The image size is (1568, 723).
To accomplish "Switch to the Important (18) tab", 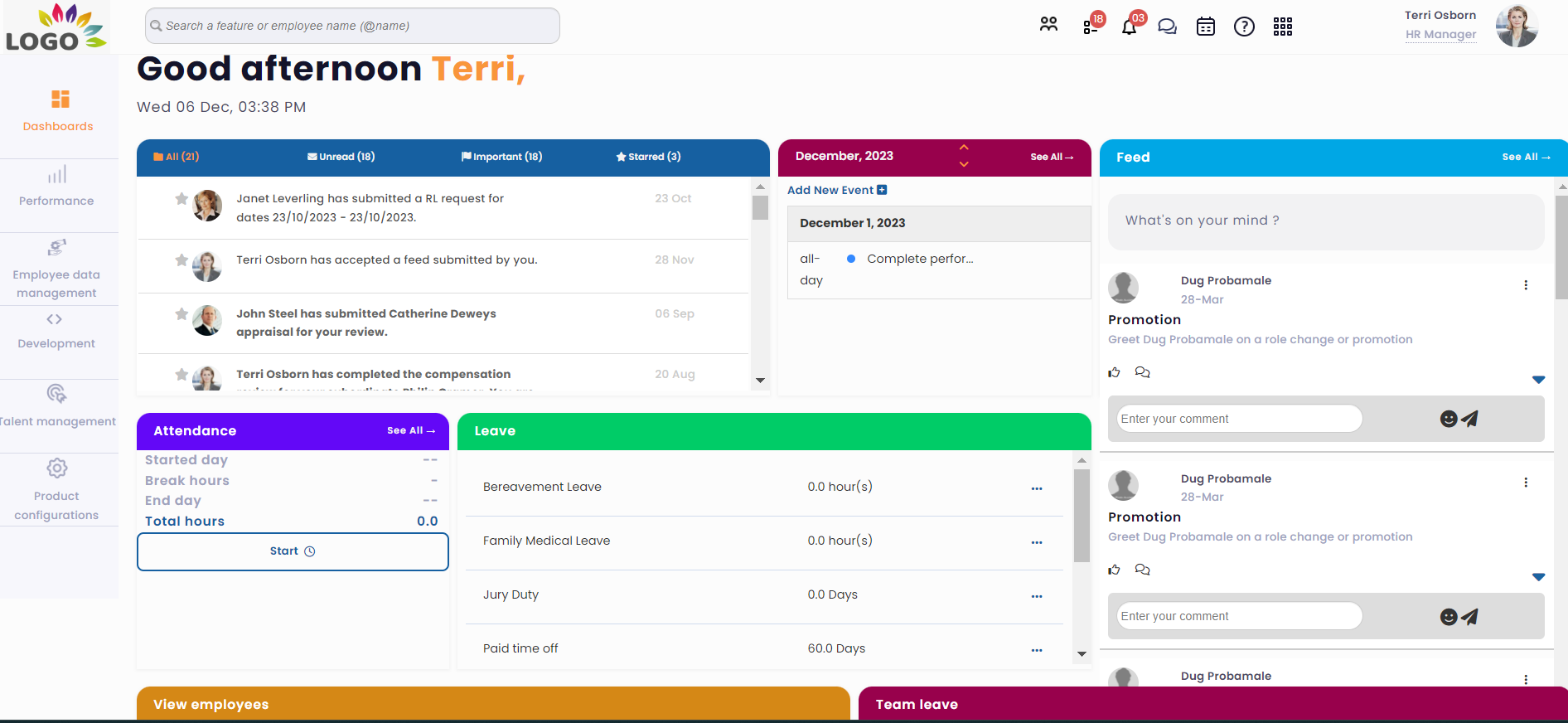I will [502, 157].
